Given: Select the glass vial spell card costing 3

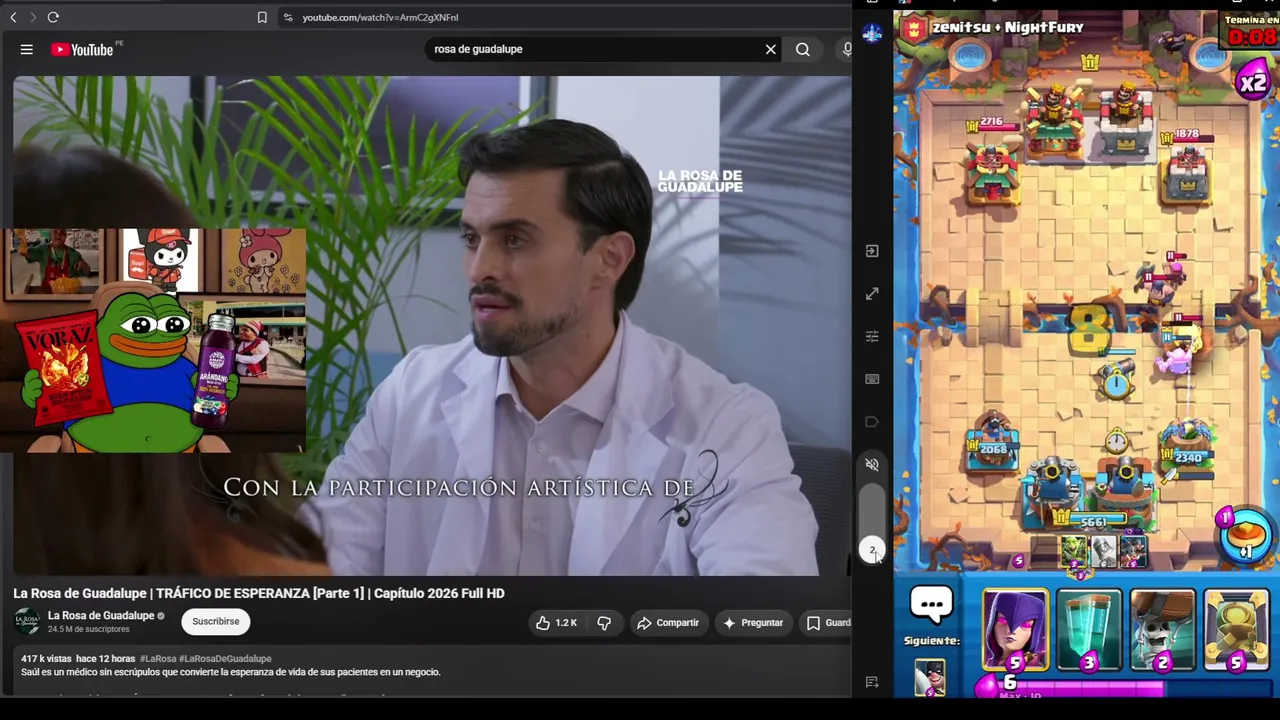Looking at the screenshot, I should (1089, 630).
